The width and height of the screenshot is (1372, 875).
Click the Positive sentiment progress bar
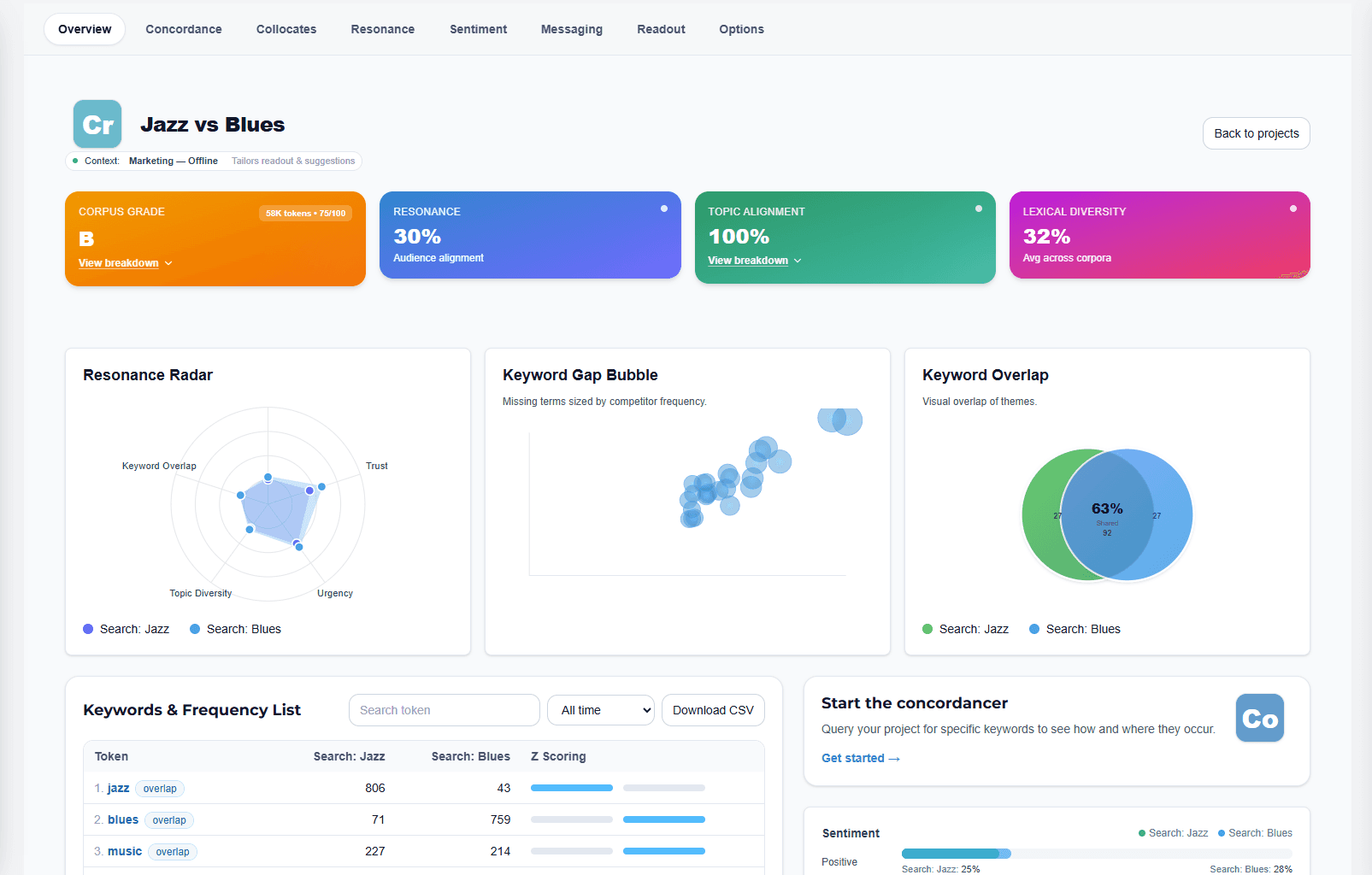click(1096, 854)
